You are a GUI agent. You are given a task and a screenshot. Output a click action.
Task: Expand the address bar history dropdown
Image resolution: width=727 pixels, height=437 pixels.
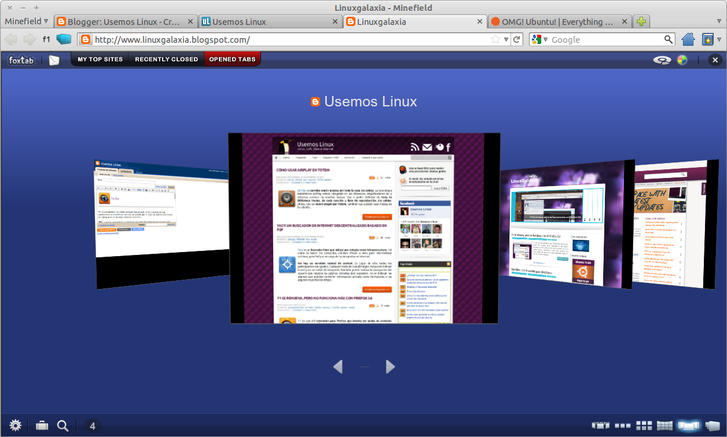click(506, 40)
